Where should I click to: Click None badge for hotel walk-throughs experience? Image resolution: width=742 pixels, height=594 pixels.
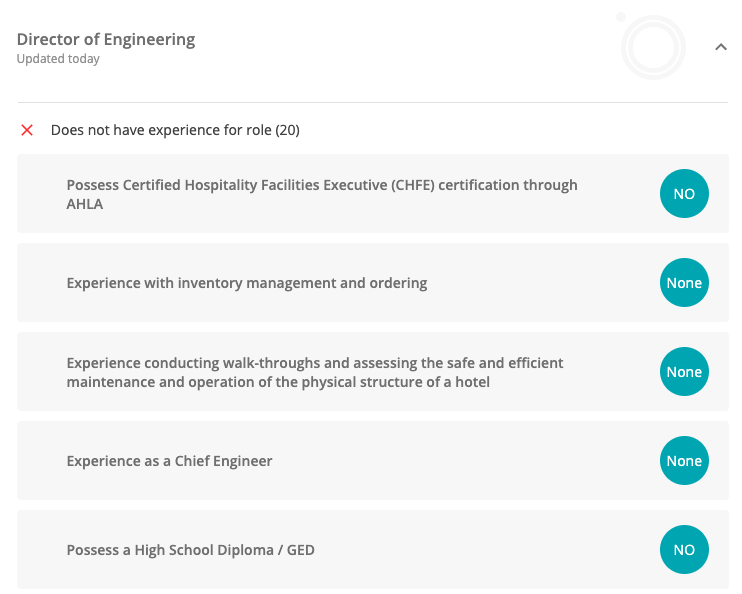click(x=684, y=372)
